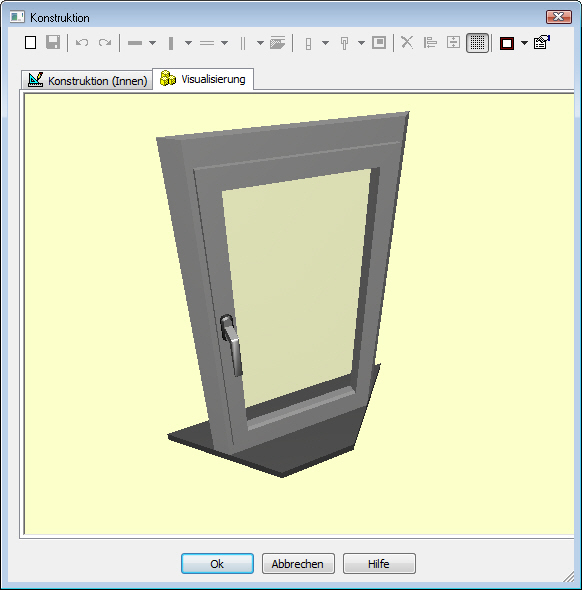The height and width of the screenshot is (590, 582).
Task: Click the Redo arrow icon
Action: tap(105, 43)
